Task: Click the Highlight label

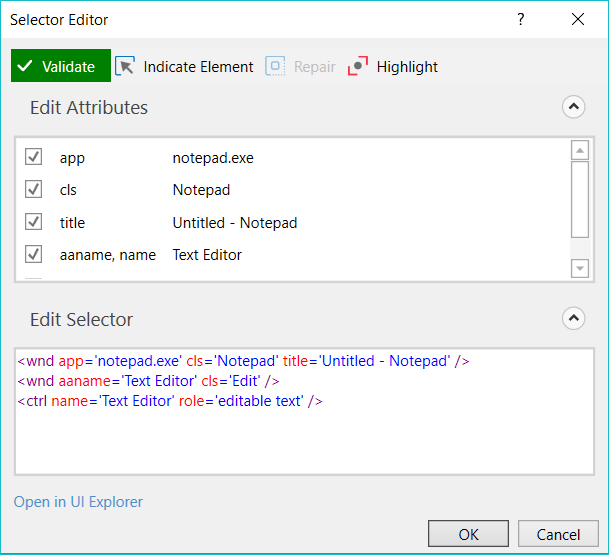Action: [x=407, y=67]
